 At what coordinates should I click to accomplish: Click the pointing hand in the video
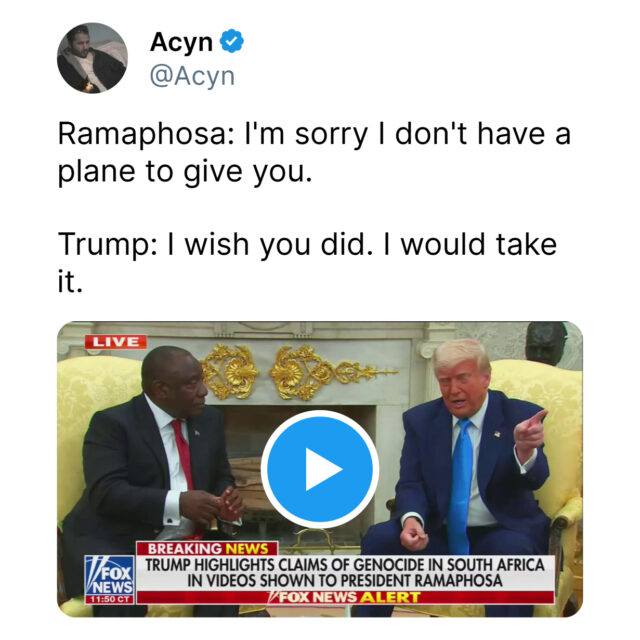[530, 435]
